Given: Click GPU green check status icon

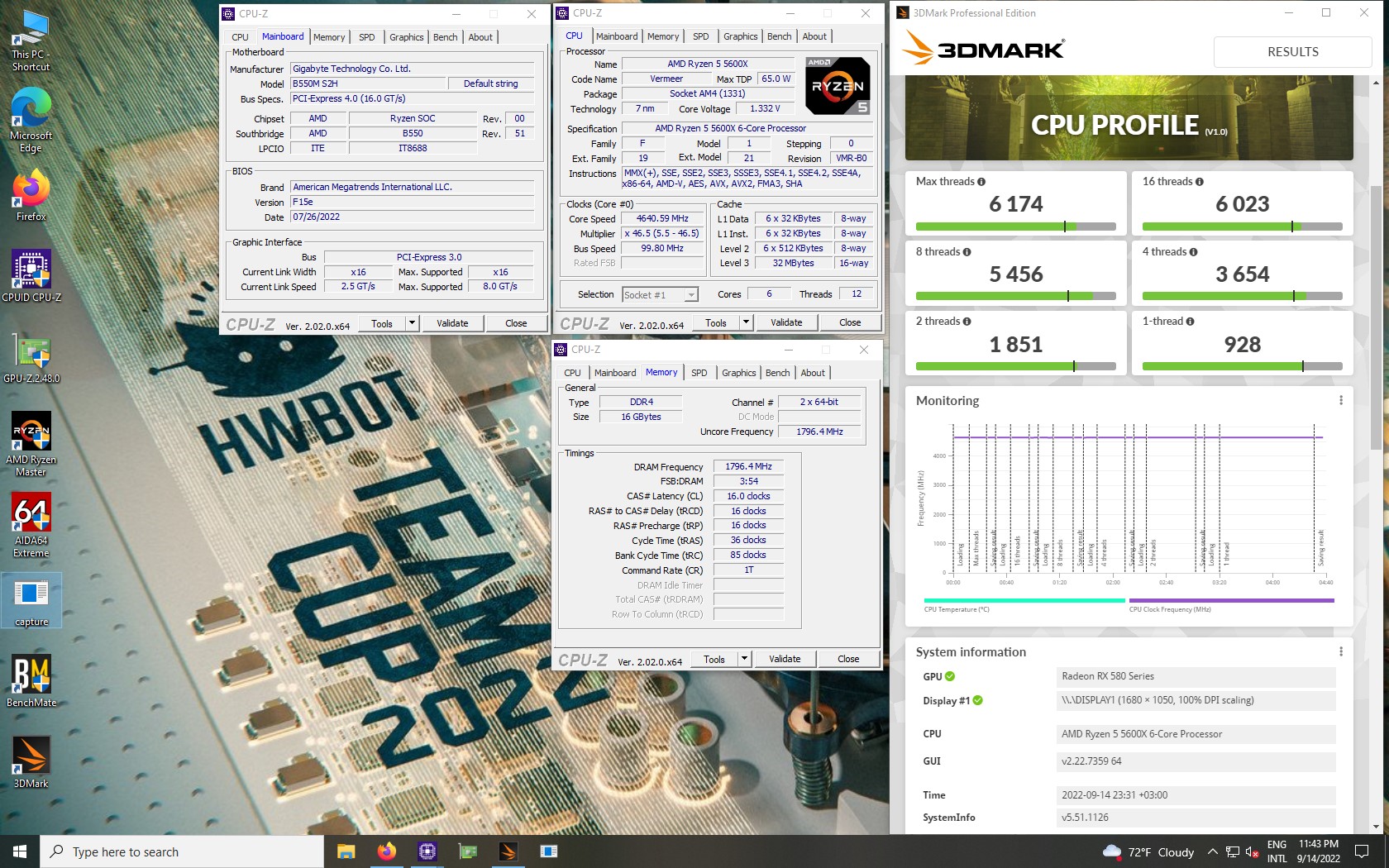Looking at the screenshot, I should pos(950,676).
